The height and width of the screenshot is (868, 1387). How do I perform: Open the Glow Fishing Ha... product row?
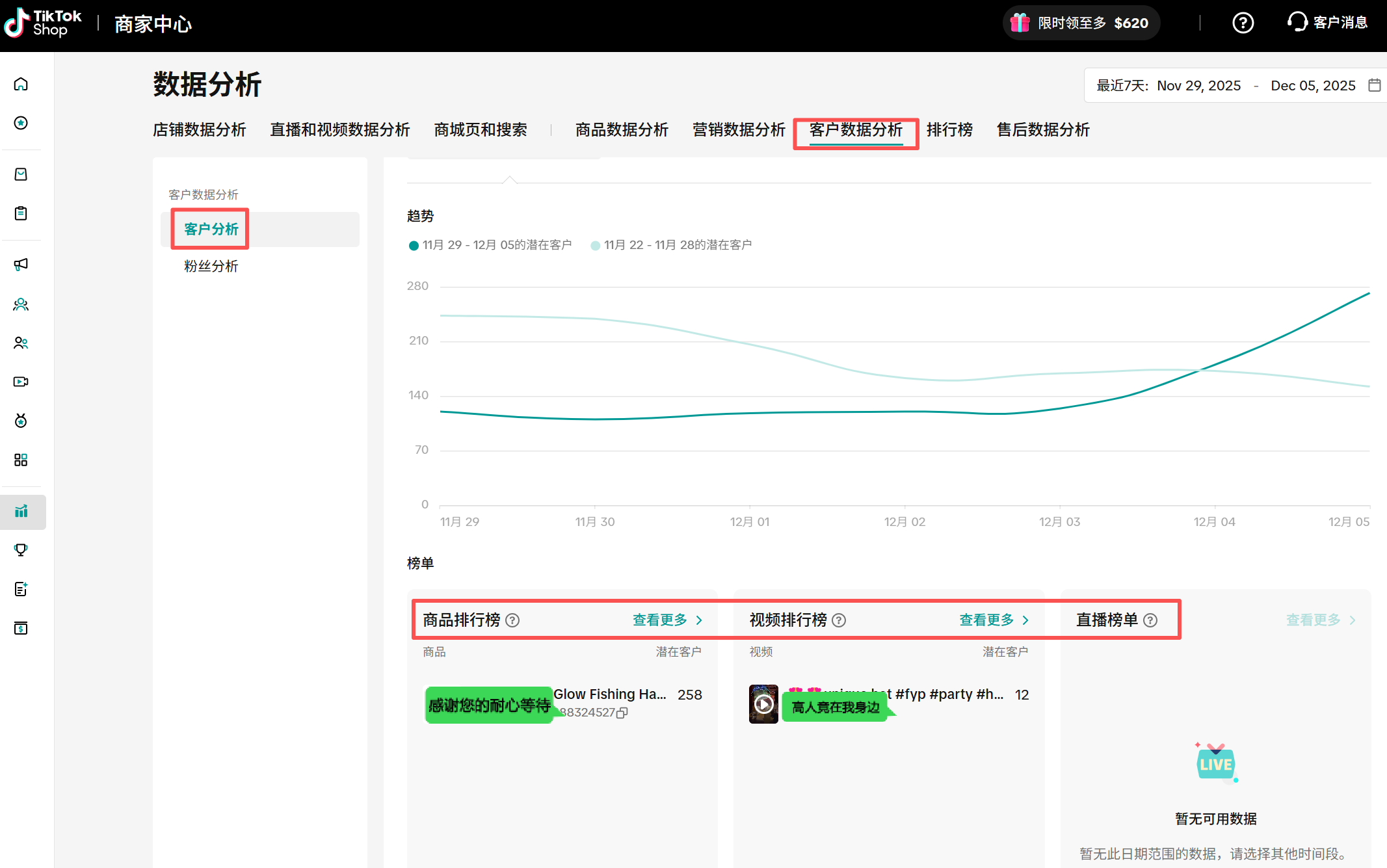(562, 704)
